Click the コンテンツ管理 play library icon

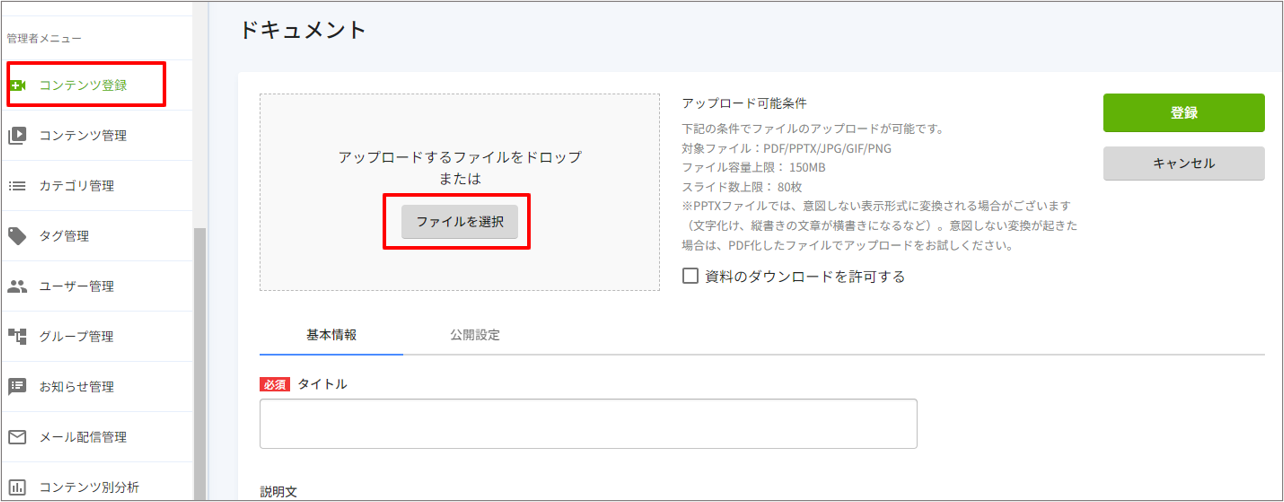coord(17,135)
